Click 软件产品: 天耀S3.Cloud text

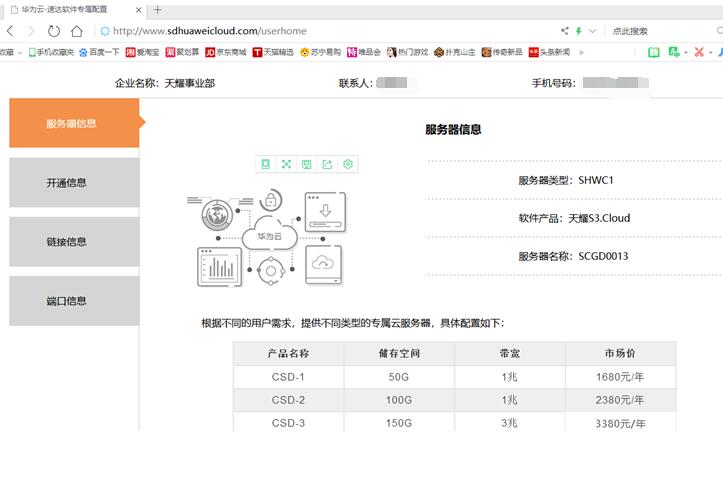click(x=574, y=218)
